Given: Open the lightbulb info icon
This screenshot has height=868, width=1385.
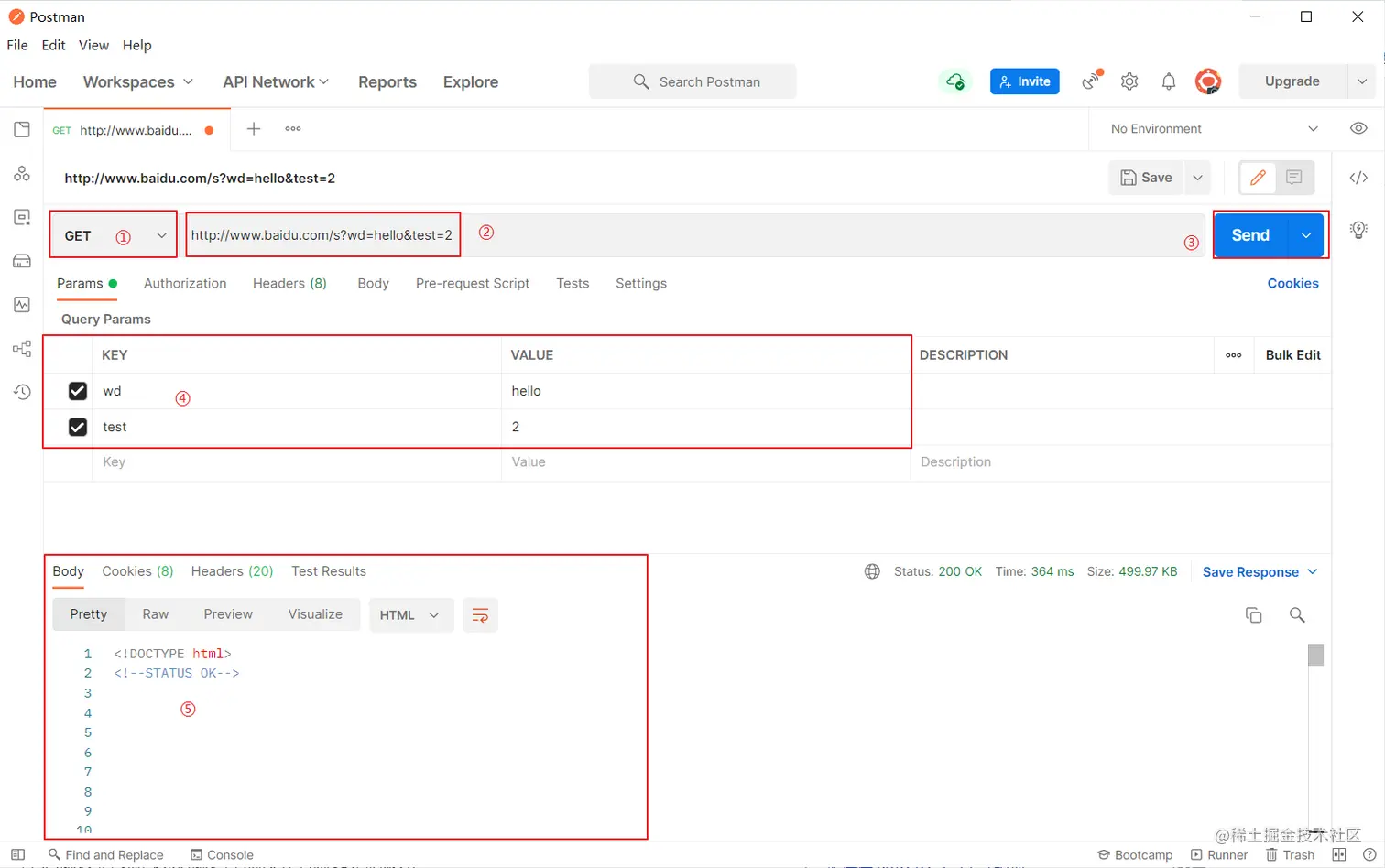Looking at the screenshot, I should (x=1358, y=229).
